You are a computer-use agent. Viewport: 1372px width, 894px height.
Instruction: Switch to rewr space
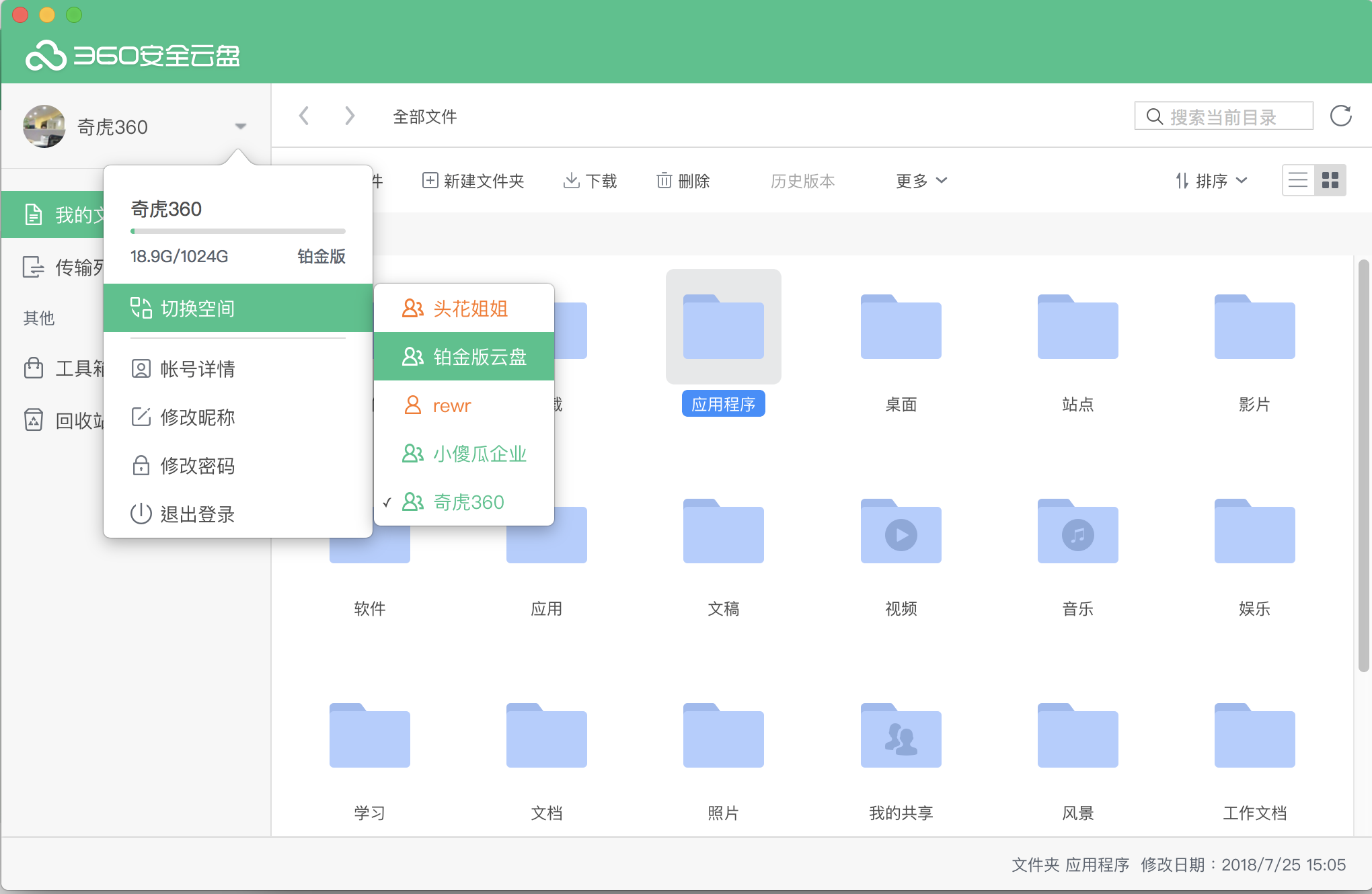click(x=464, y=405)
